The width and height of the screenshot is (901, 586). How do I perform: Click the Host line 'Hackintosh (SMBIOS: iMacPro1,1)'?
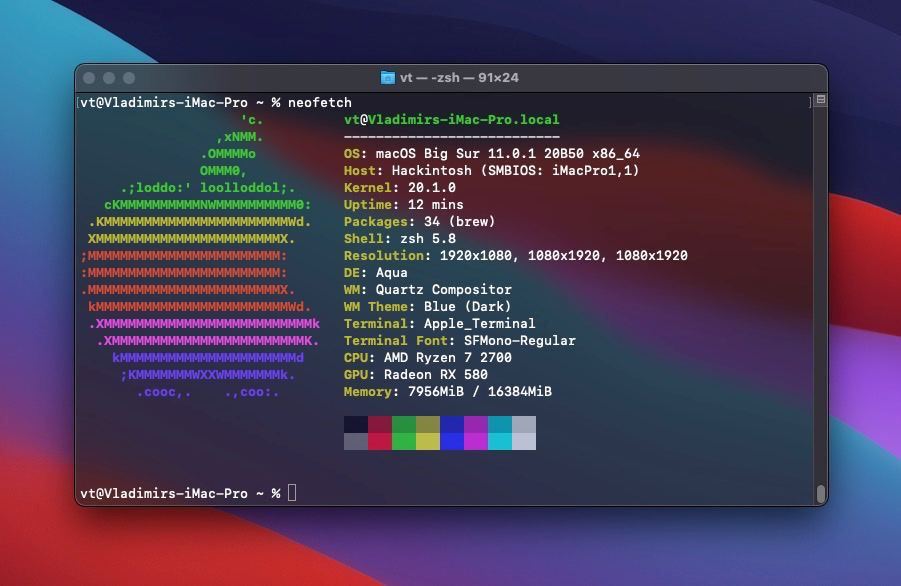(515, 171)
